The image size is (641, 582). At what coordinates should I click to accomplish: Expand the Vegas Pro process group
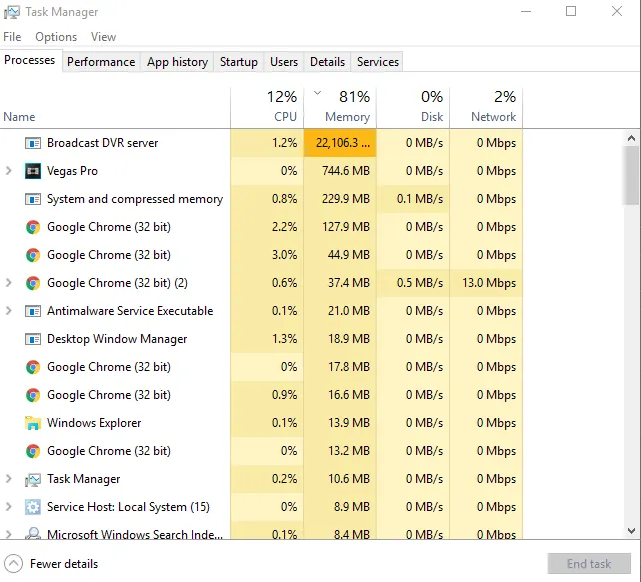pos(8,171)
